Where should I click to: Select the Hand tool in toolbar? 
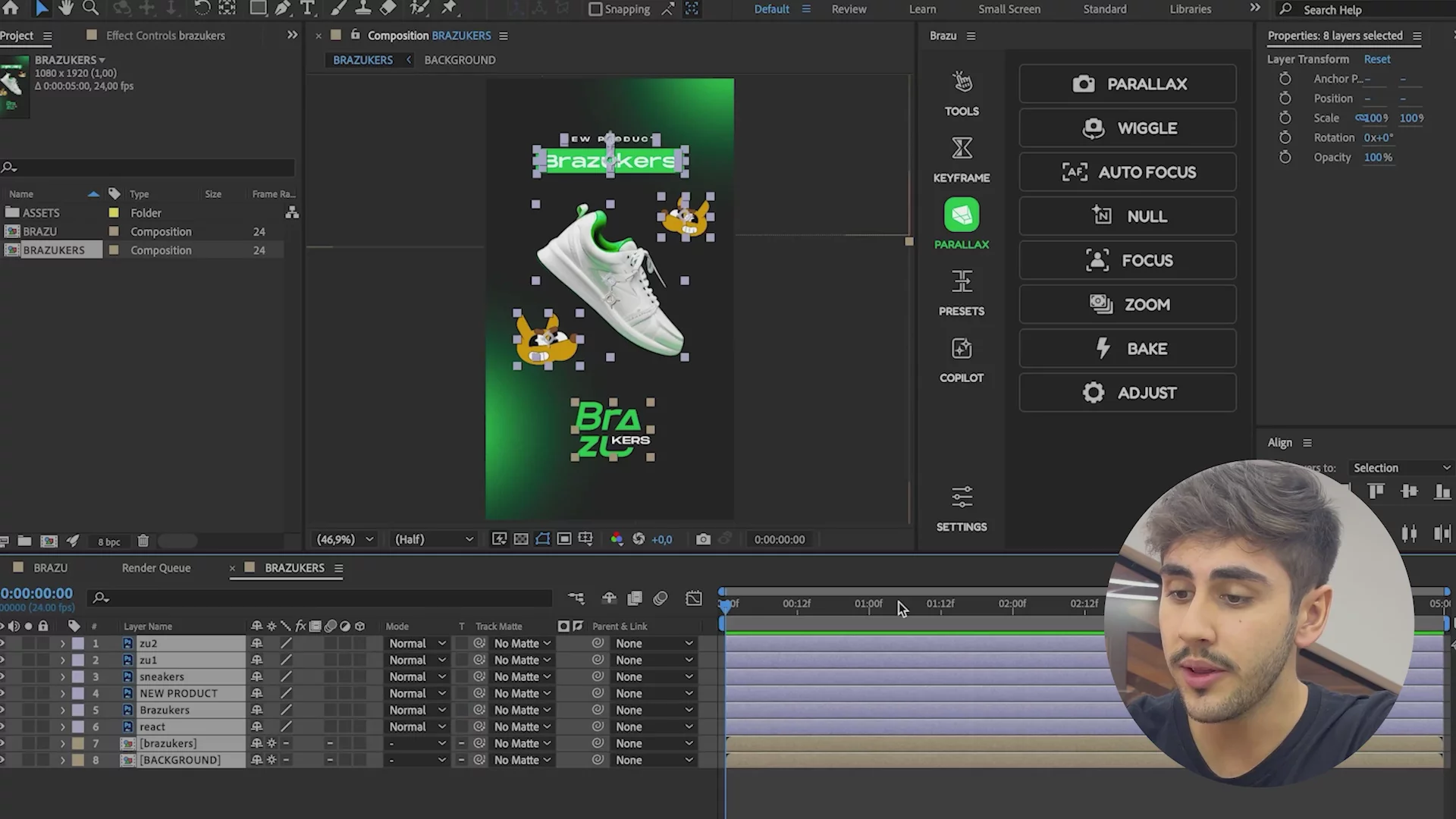point(65,8)
